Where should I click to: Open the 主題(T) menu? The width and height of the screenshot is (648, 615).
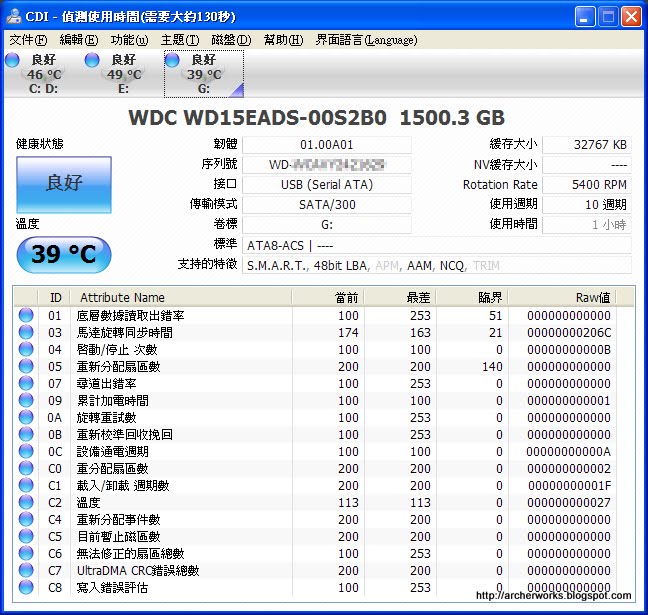(x=180, y=40)
